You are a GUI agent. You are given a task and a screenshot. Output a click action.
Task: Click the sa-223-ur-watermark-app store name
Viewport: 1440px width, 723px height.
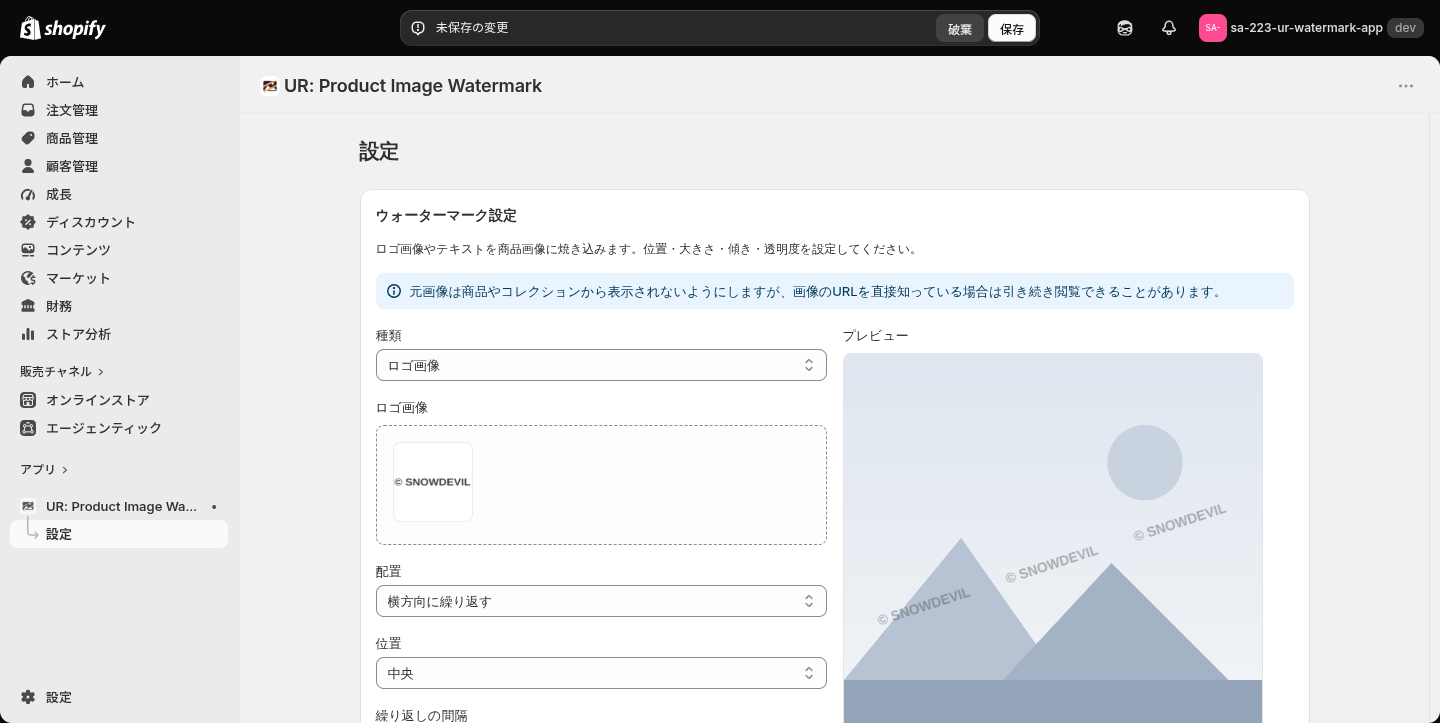pyautogui.click(x=1306, y=28)
